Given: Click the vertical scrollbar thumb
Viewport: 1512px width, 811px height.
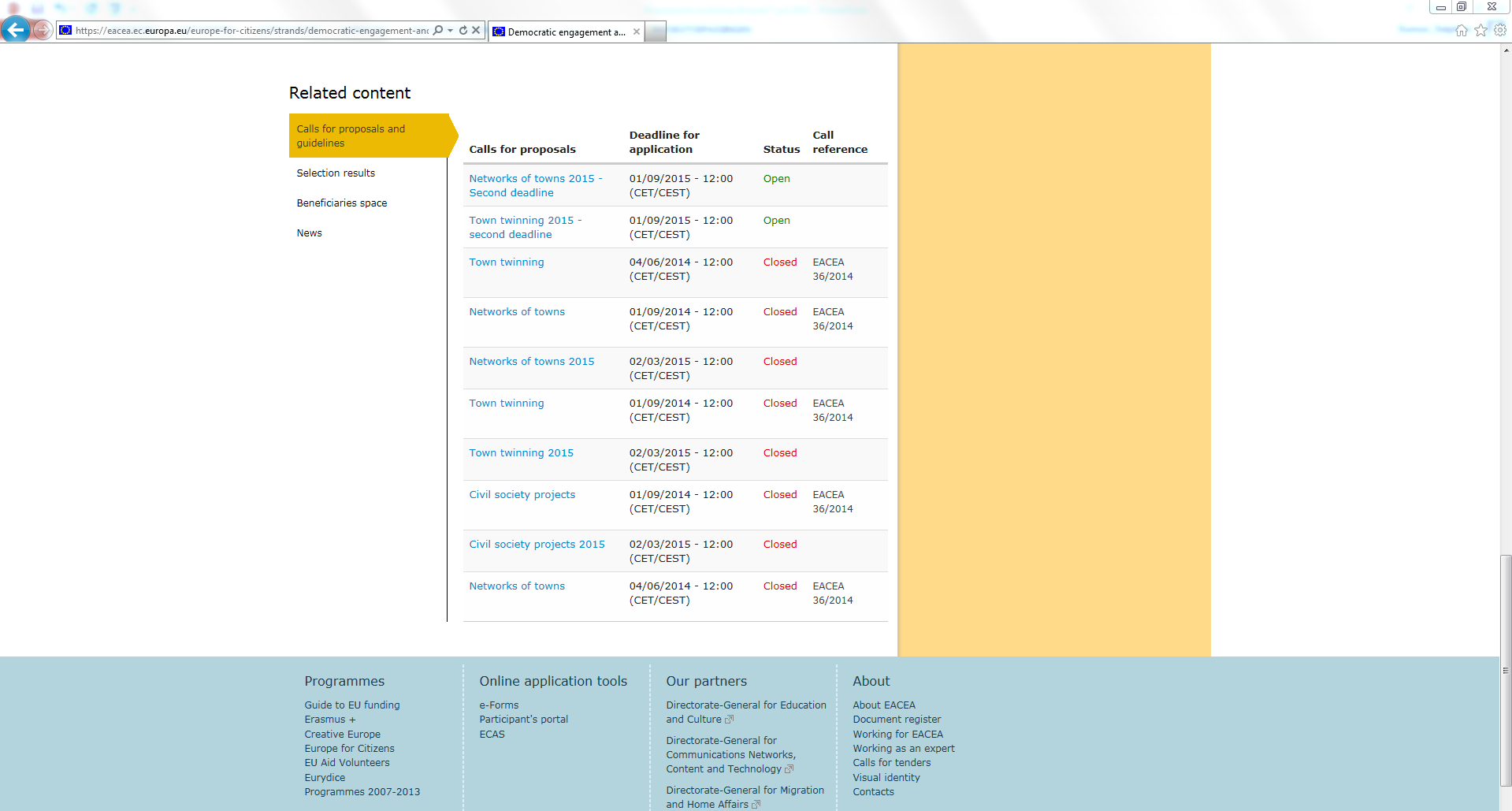Looking at the screenshot, I should (1506, 671).
